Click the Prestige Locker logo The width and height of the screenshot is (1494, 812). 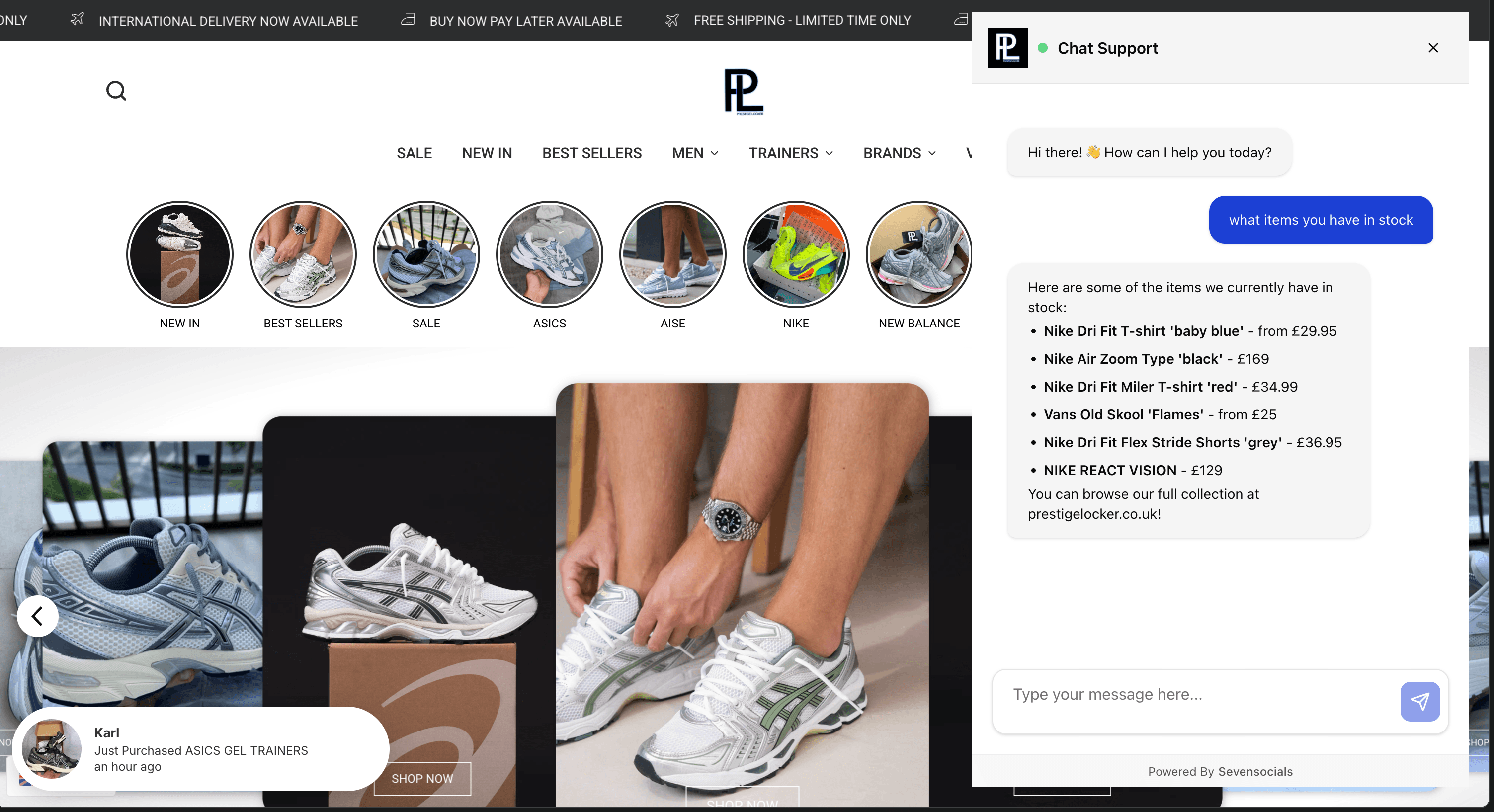(744, 91)
